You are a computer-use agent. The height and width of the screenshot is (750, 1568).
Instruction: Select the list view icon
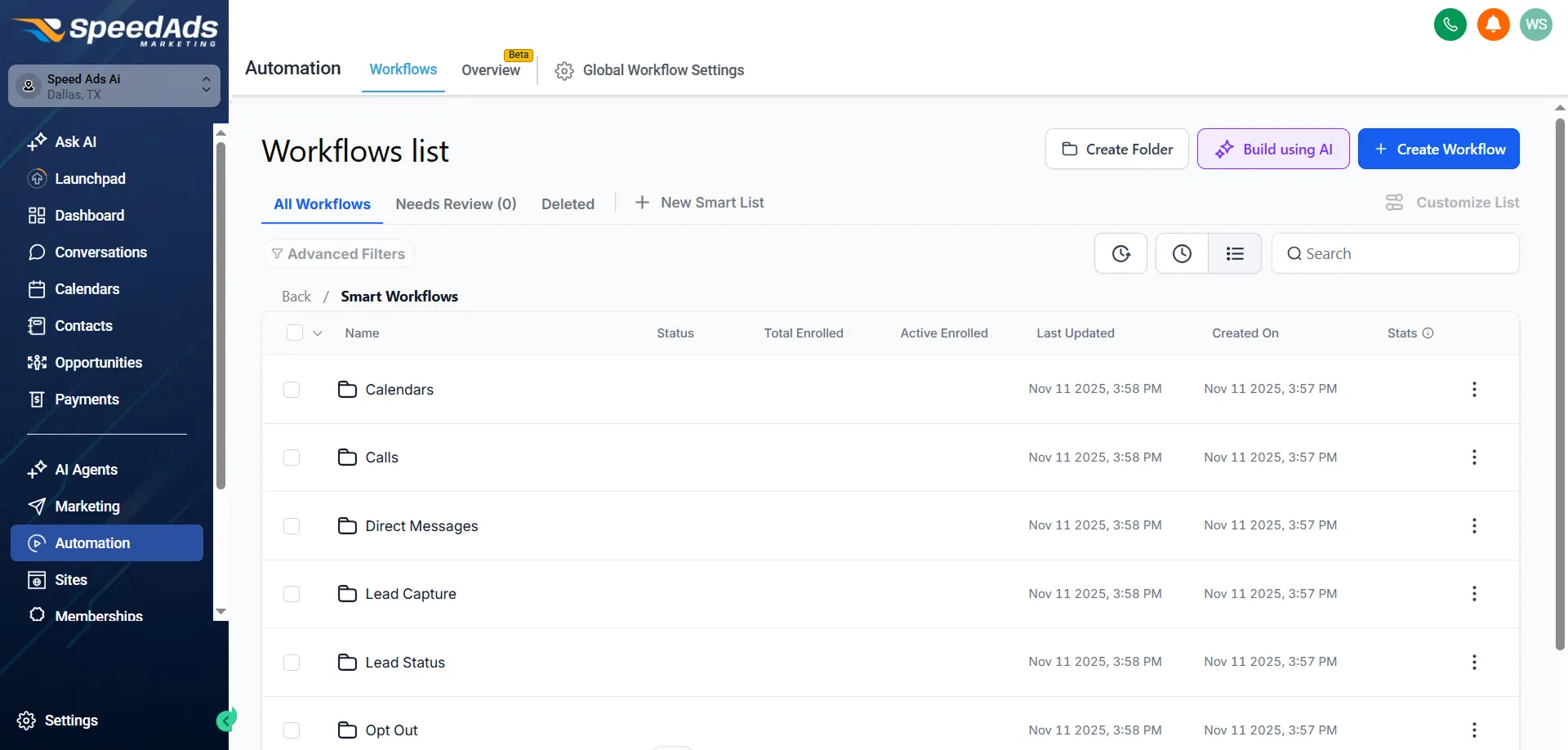pyautogui.click(x=1235, y=254)
